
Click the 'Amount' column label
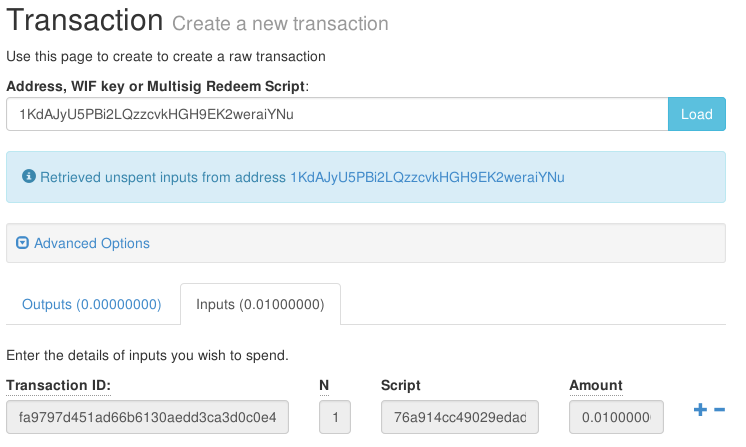coord(596,385)
